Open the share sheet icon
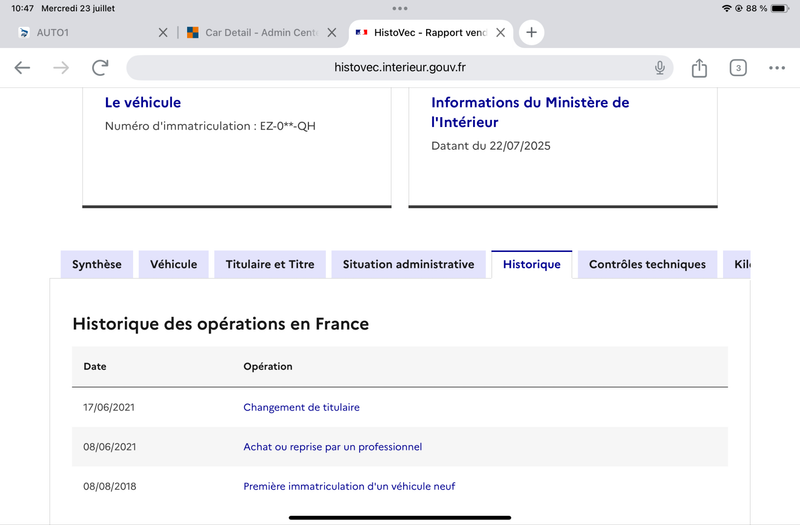Image resolution: width=800 pixels, height=525 pixels. click(x=699, y=68)
